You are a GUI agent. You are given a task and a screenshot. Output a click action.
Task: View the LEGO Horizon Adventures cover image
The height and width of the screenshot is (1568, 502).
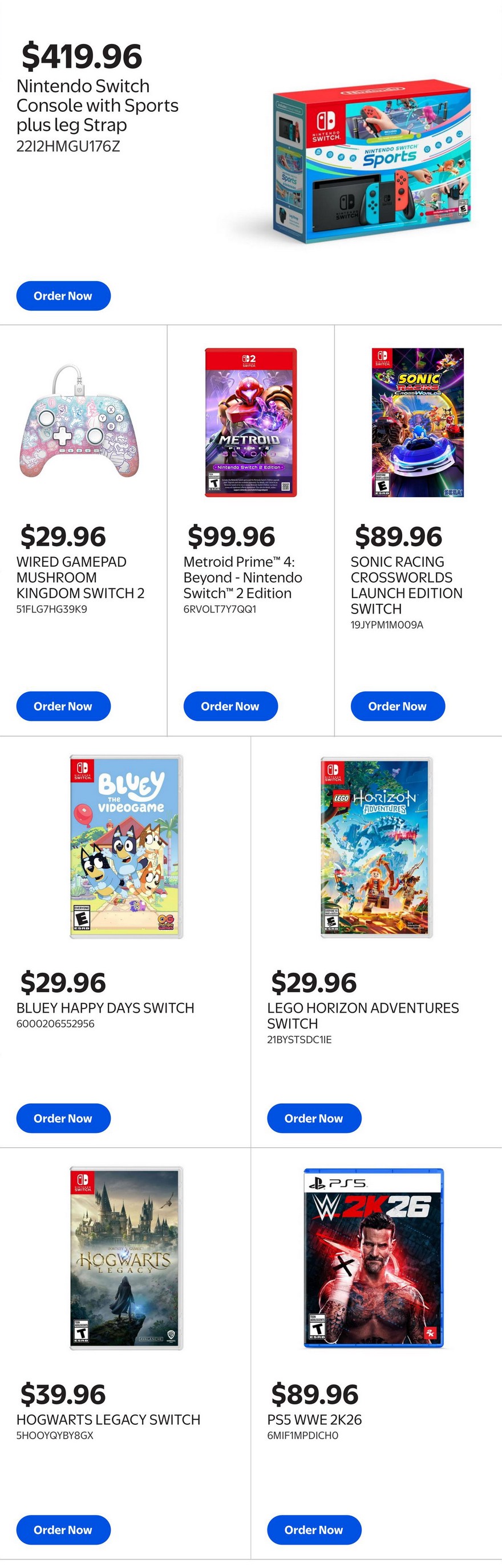click(x=376, y=847)
